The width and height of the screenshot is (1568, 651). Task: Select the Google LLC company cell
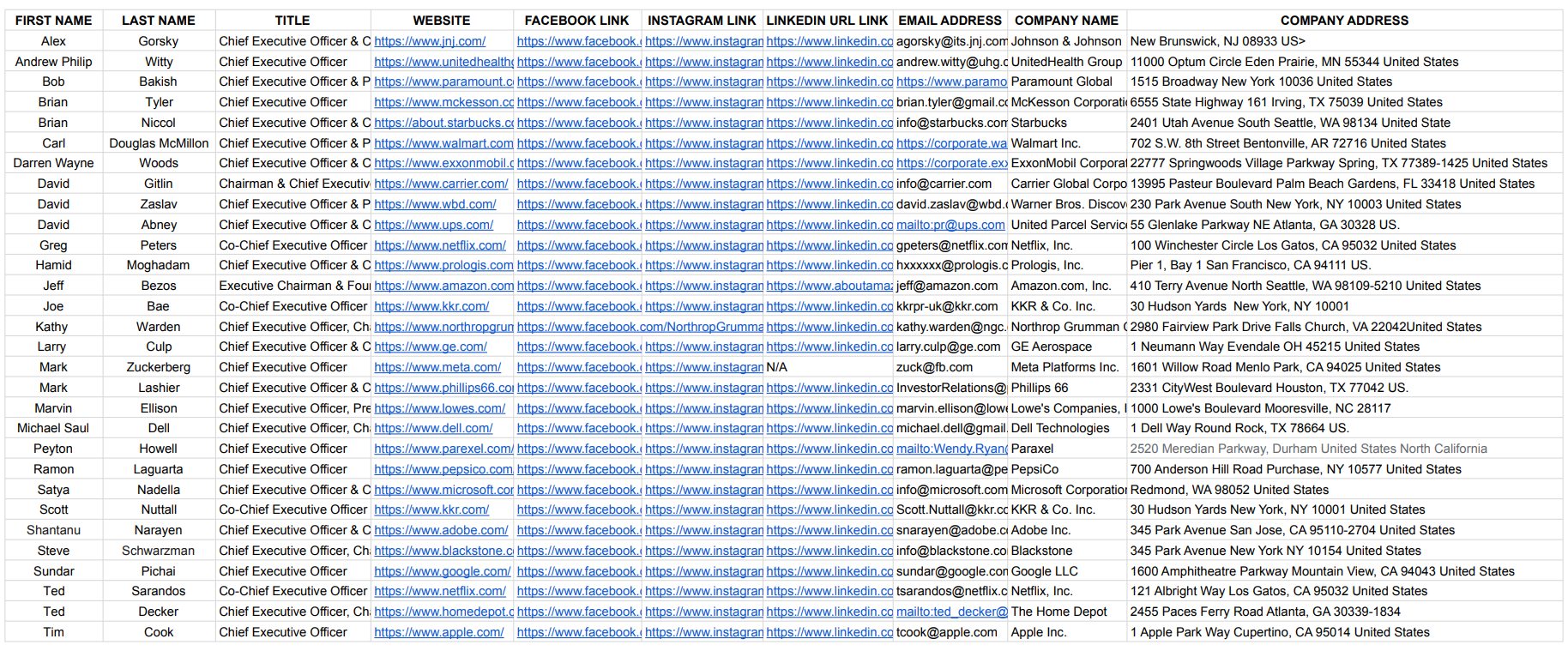pos(1067,571)
